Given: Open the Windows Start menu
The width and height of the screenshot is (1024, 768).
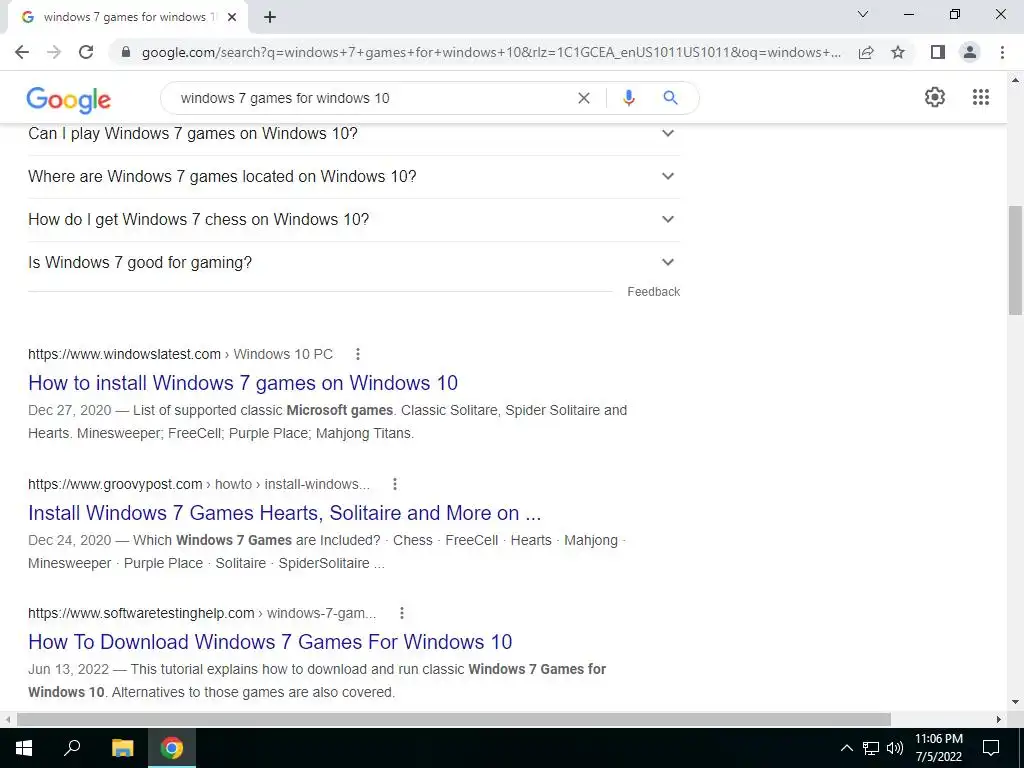Looking at the screenshot, I should point(24,748).
